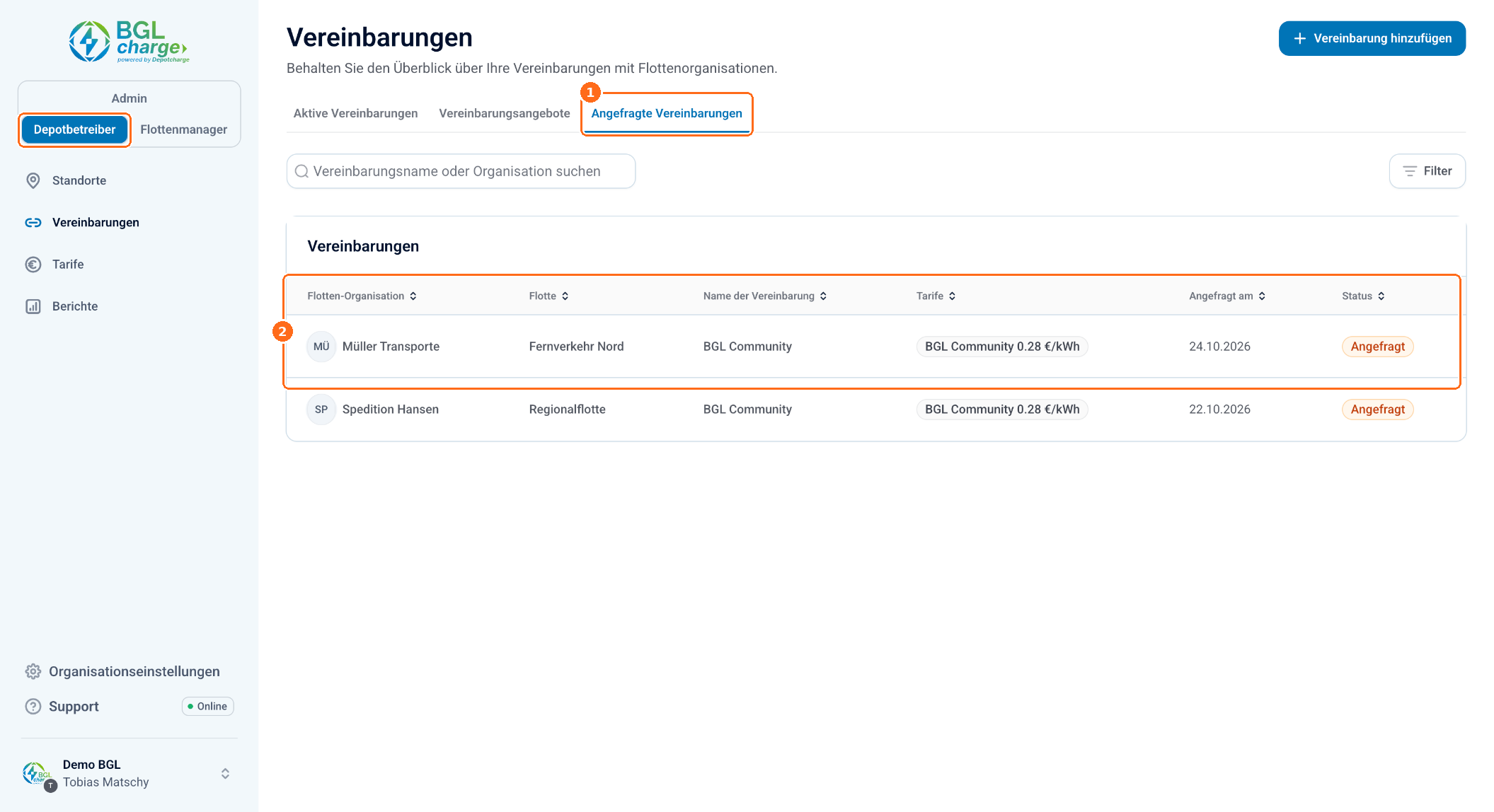Click the Support question mark icon

point(33,707)
